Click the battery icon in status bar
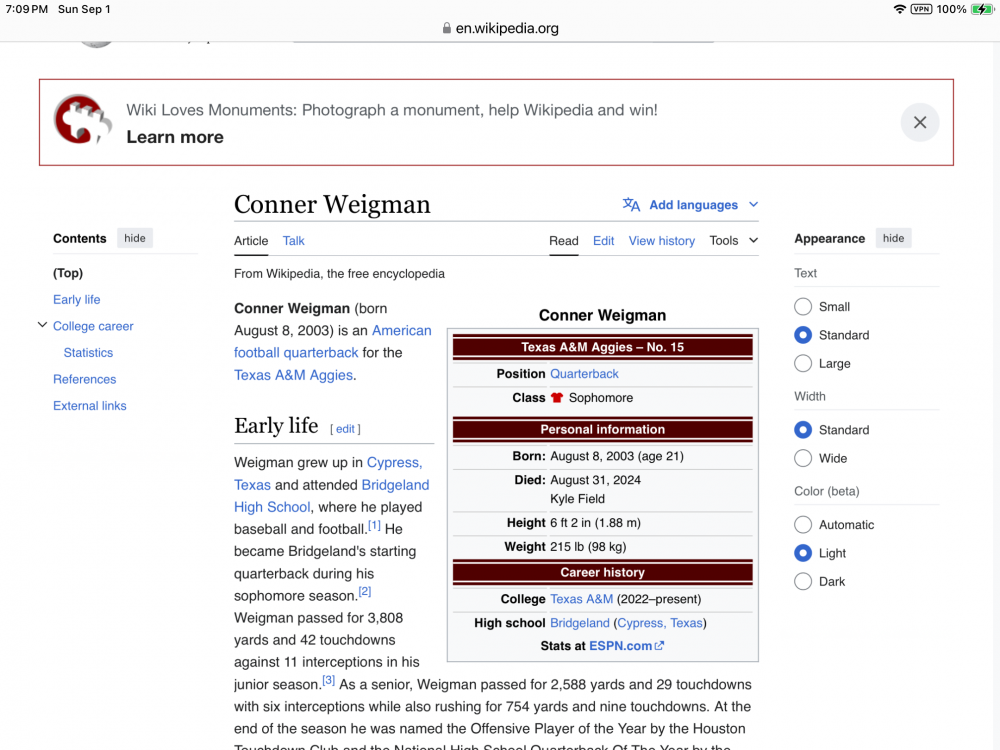This screenshot has height=750, width=1000. point(981,9)
